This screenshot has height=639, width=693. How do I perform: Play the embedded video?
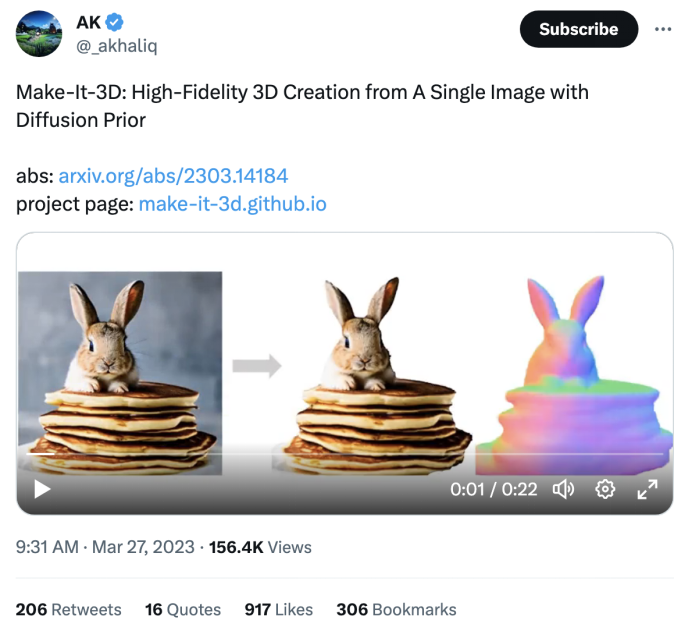(42, 489)
